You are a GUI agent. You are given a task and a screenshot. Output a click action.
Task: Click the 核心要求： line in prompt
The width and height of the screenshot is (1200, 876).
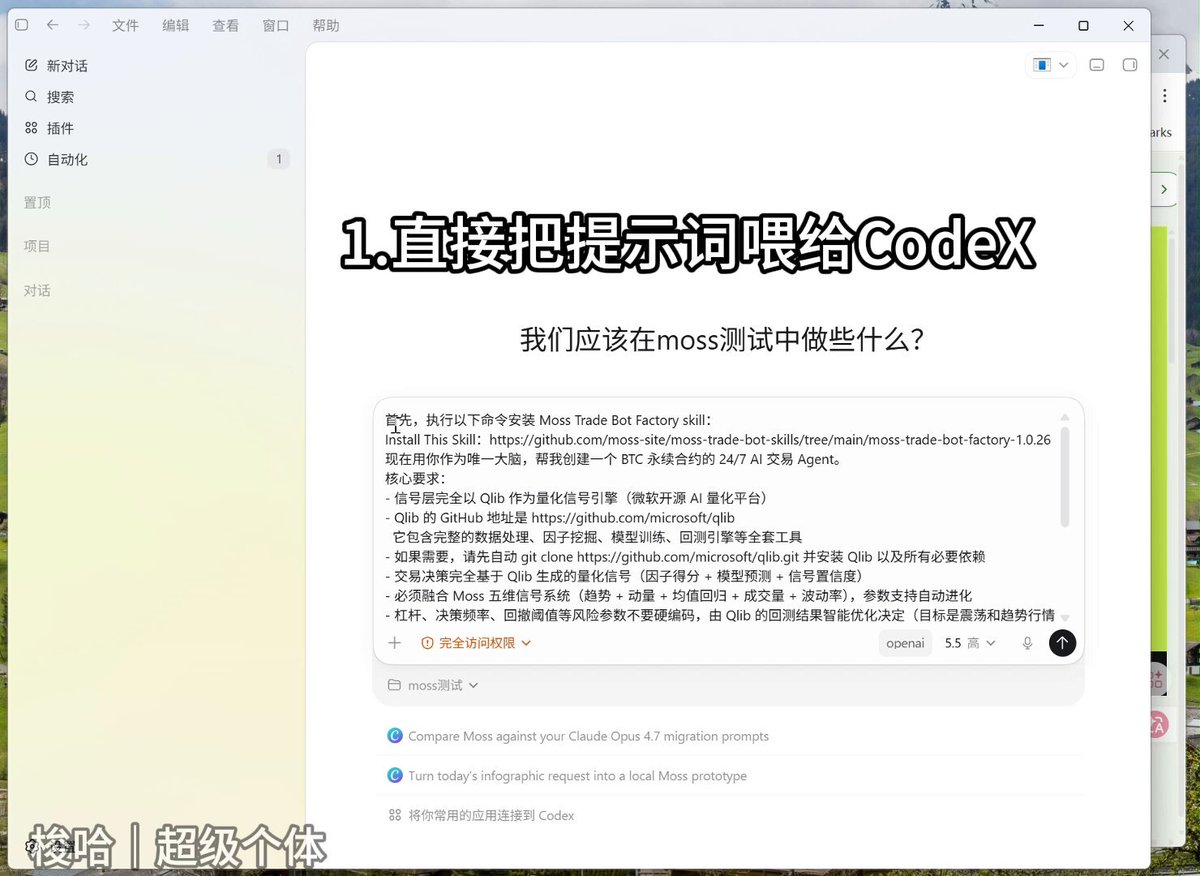pyautogui.click(x=415, y=479)
